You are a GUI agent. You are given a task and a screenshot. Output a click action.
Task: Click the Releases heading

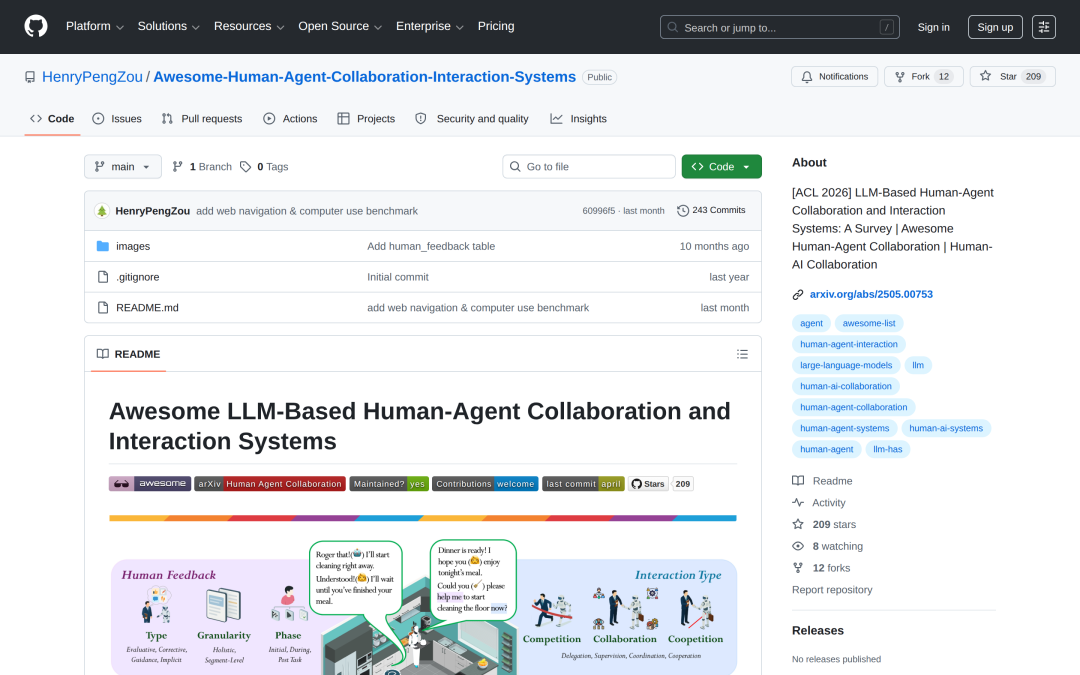coord(818,630)
